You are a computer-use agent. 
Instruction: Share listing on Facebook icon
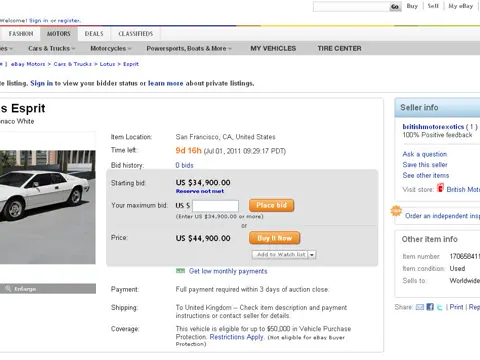[430, 307]
